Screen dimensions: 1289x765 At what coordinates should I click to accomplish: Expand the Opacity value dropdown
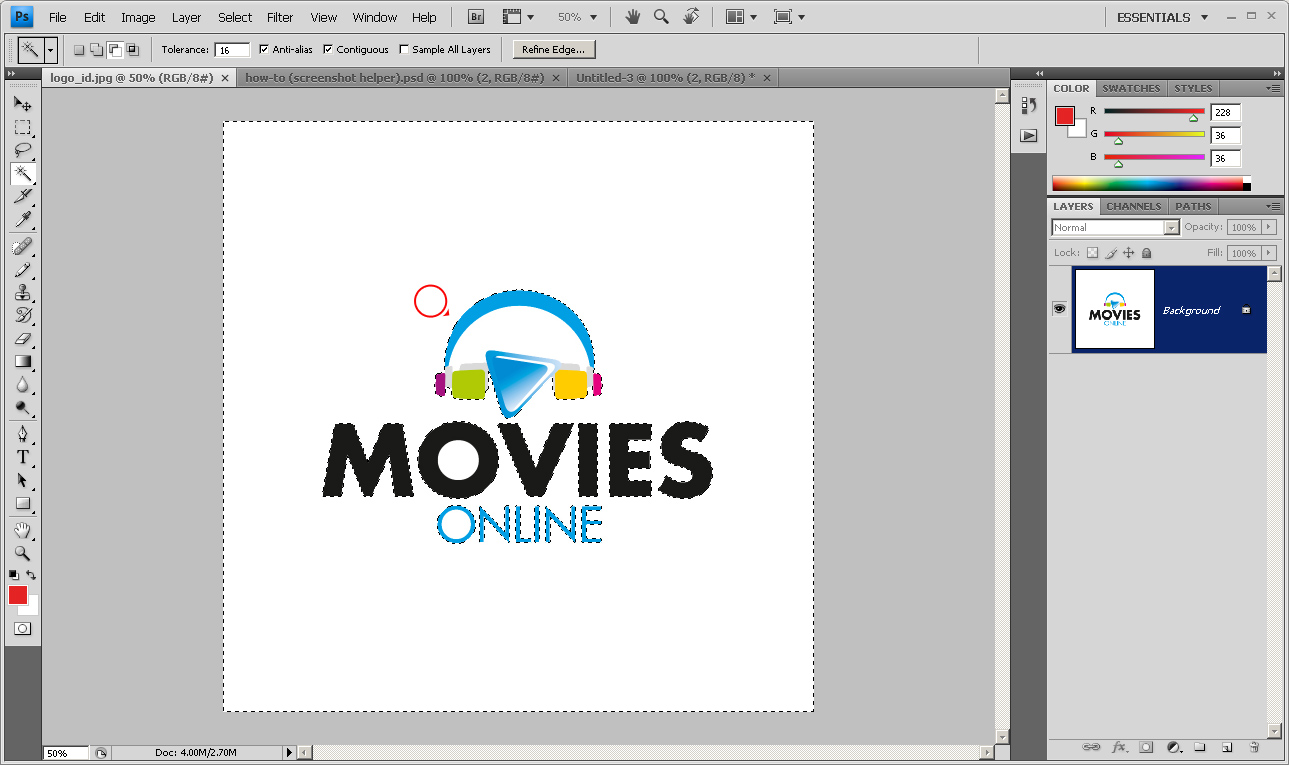point(1268,227)
